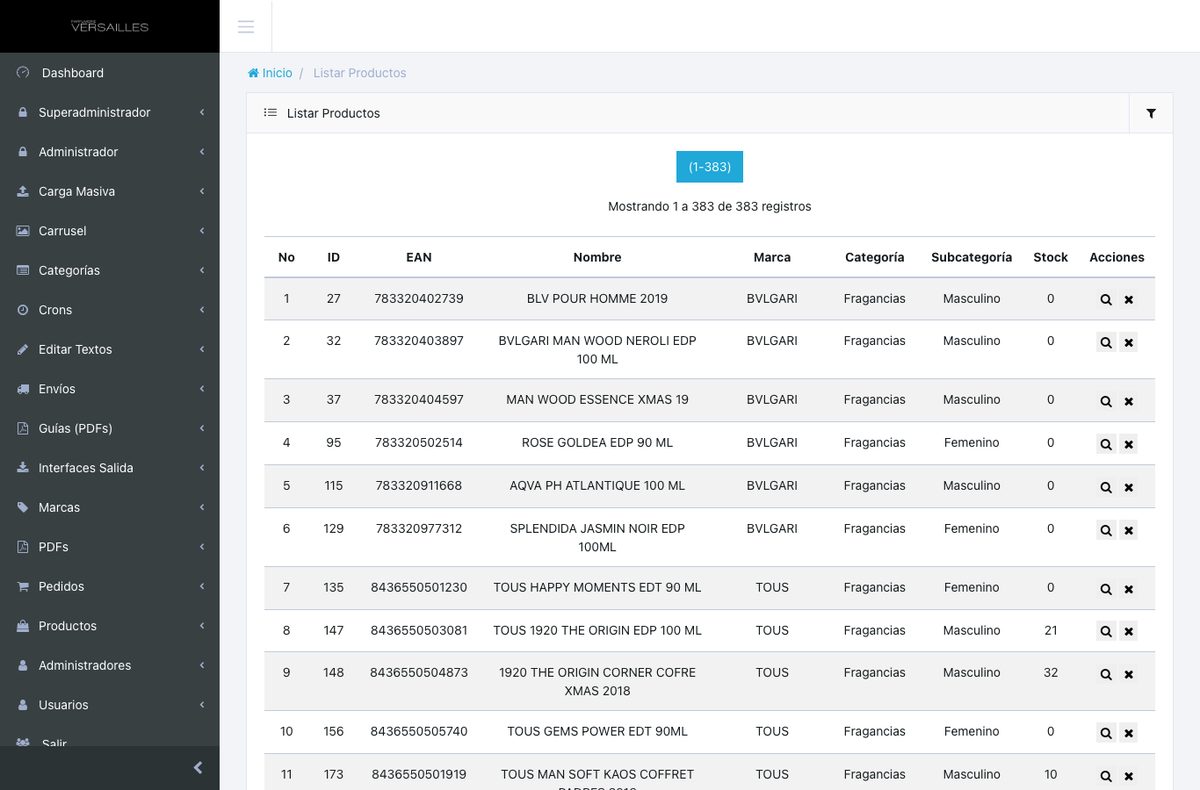The width and height of the screenshot is (1200, 790).
Task: Click the Subcategoría column header
Action: pyautogui.click(x=971, y=257)
